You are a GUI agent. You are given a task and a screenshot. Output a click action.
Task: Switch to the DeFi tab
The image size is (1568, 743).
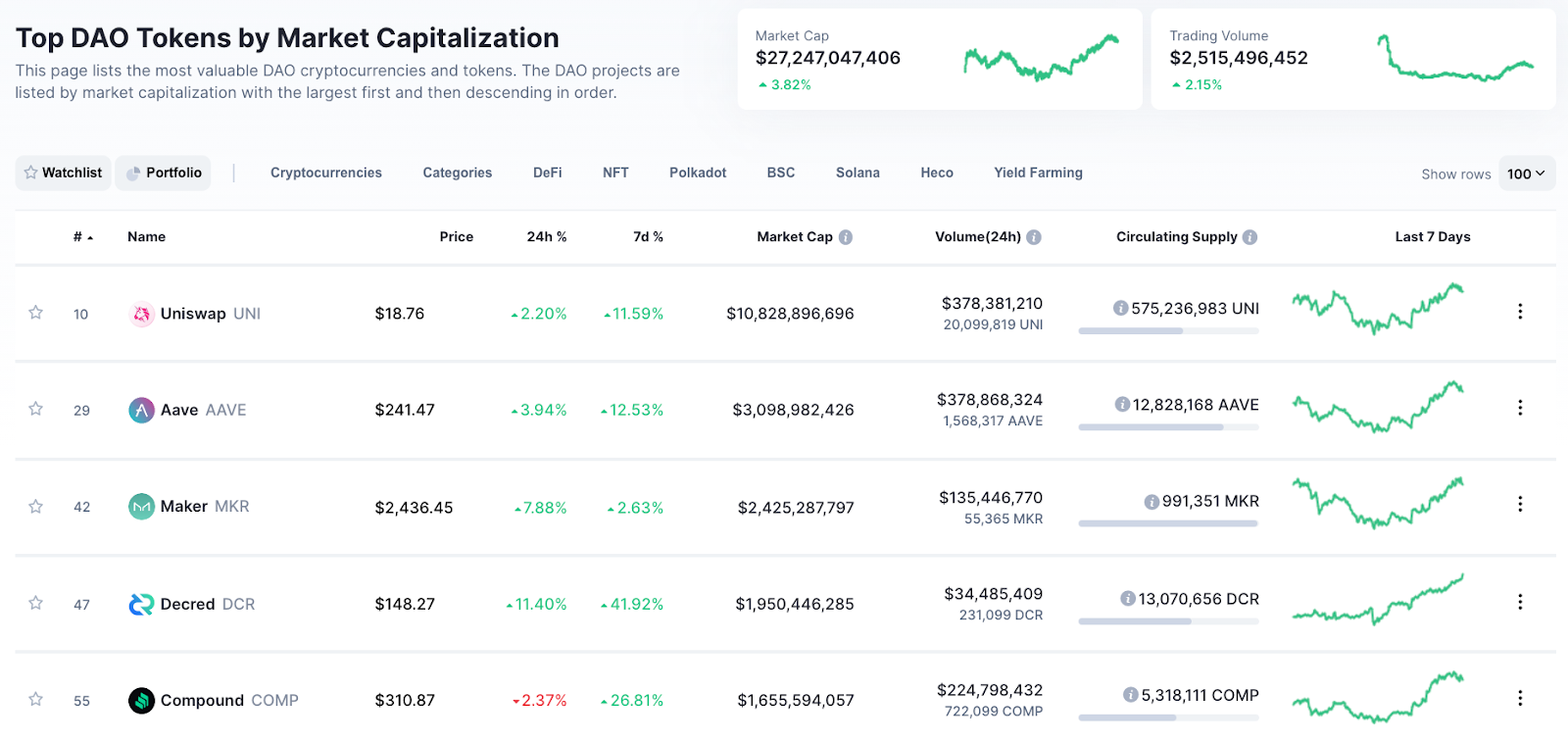pyautogui.click(x=548, y=173)
